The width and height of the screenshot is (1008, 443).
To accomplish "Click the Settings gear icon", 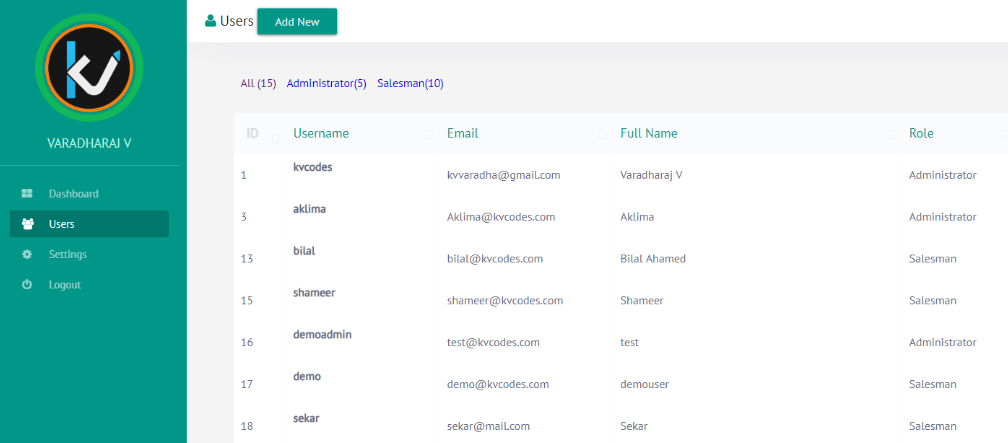I will 27,255.
